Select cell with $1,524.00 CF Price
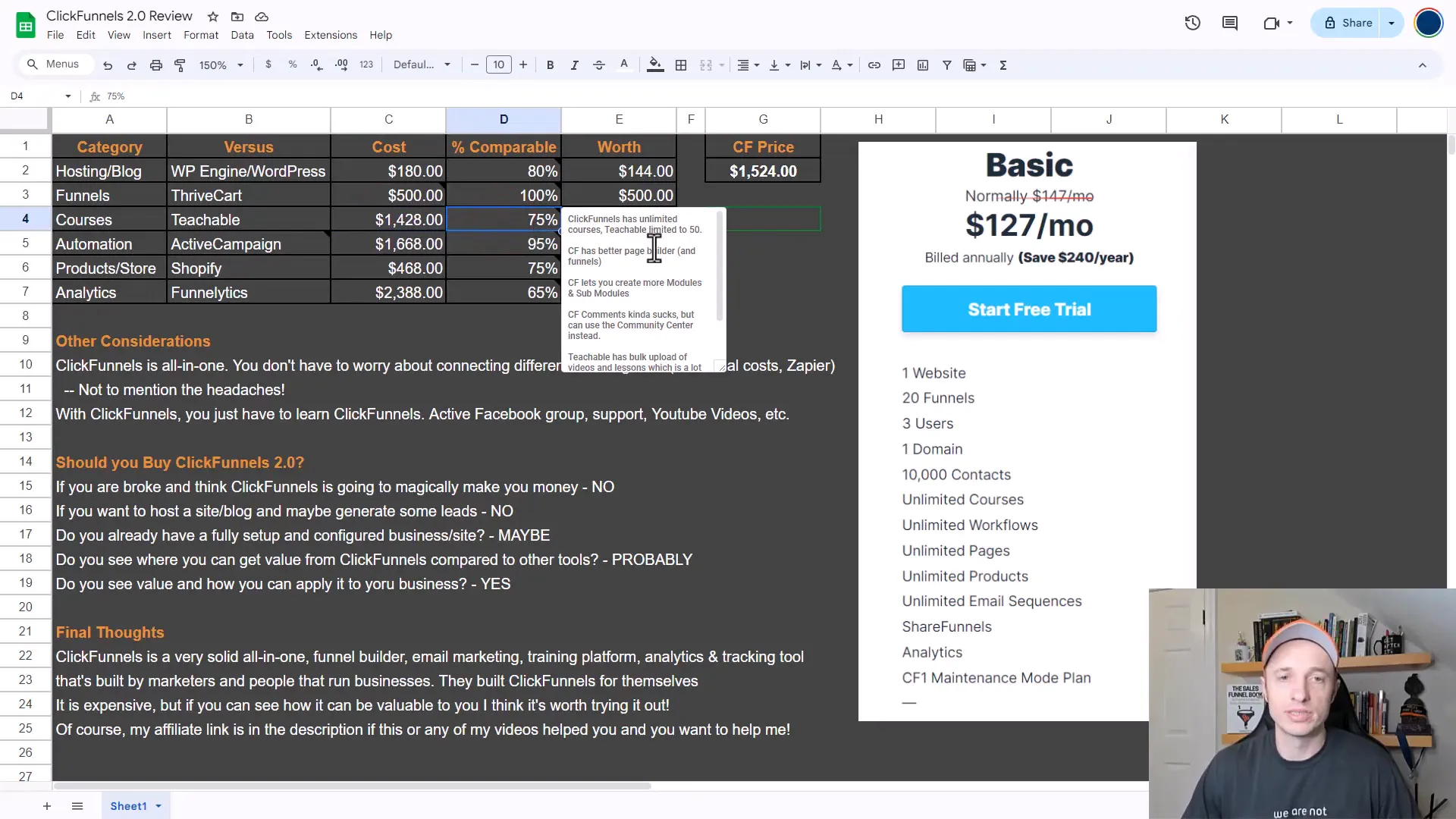Screen dimensions: 1456x819 click(763, 171)
